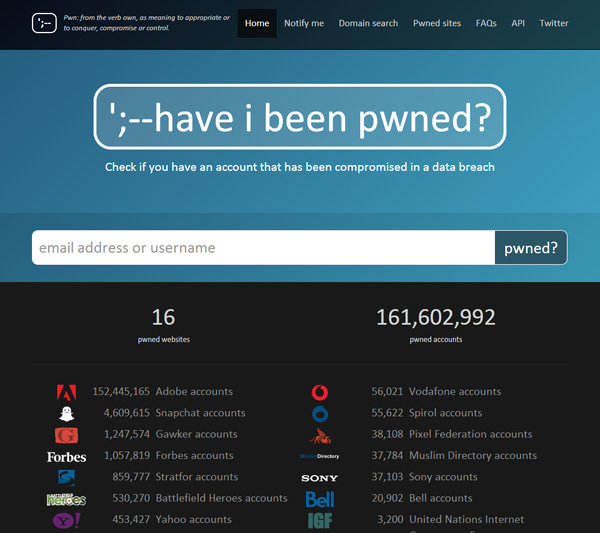The width and height of the screenshot is (600, 533).
Task: Click the Snapchat accounts text
Action: click(201, 413)
